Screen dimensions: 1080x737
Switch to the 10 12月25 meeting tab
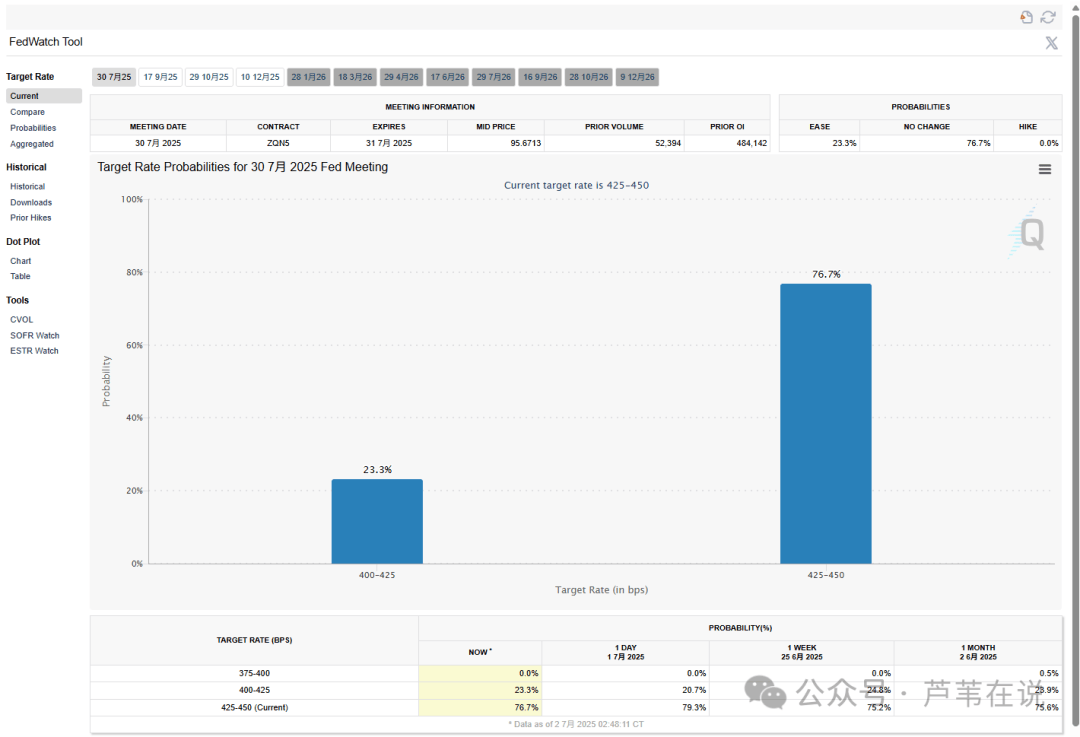click(x=260, y=77)
